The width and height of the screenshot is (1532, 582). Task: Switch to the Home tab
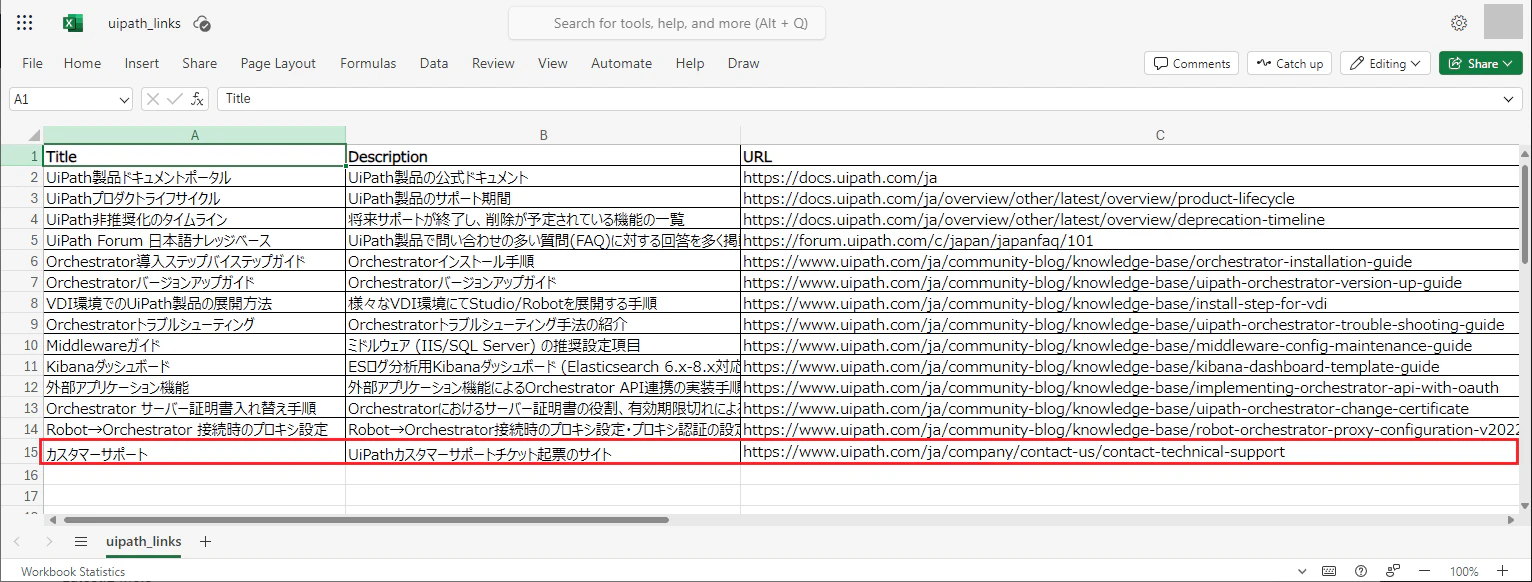tap(82, 63)
